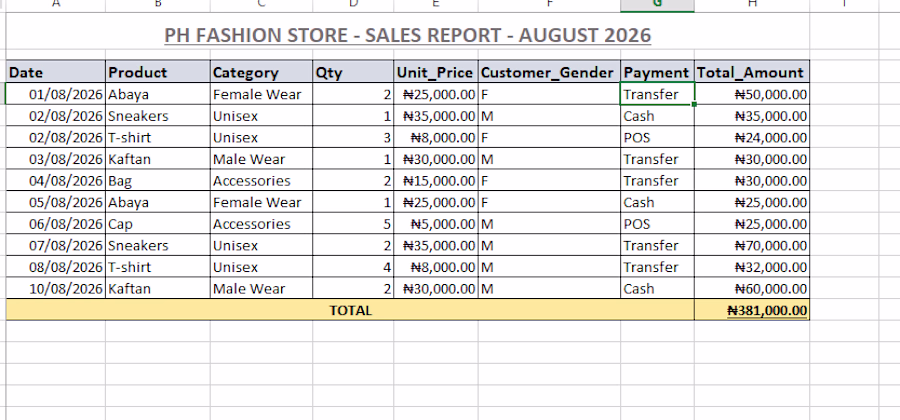This screenshot has width=900, height=420.
Task: Click the fill handle of the selected cell
Action: click(695, 104)
